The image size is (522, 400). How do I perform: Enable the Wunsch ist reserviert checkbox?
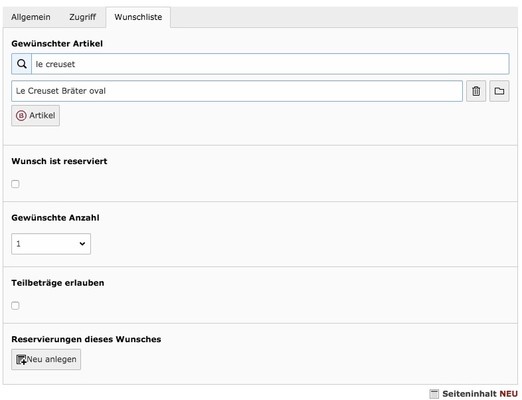tap(15, 184)
